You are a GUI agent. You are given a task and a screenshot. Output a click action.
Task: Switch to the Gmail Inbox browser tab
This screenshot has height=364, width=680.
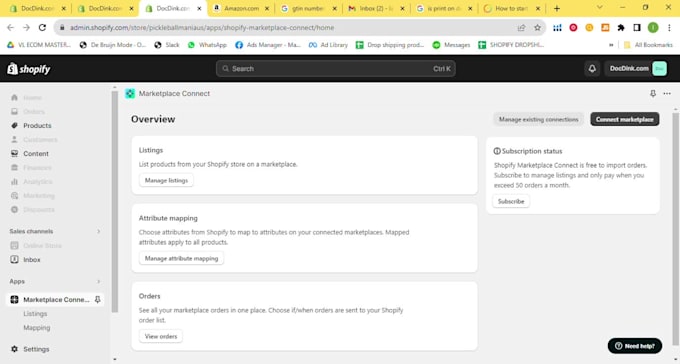(376, 8)
